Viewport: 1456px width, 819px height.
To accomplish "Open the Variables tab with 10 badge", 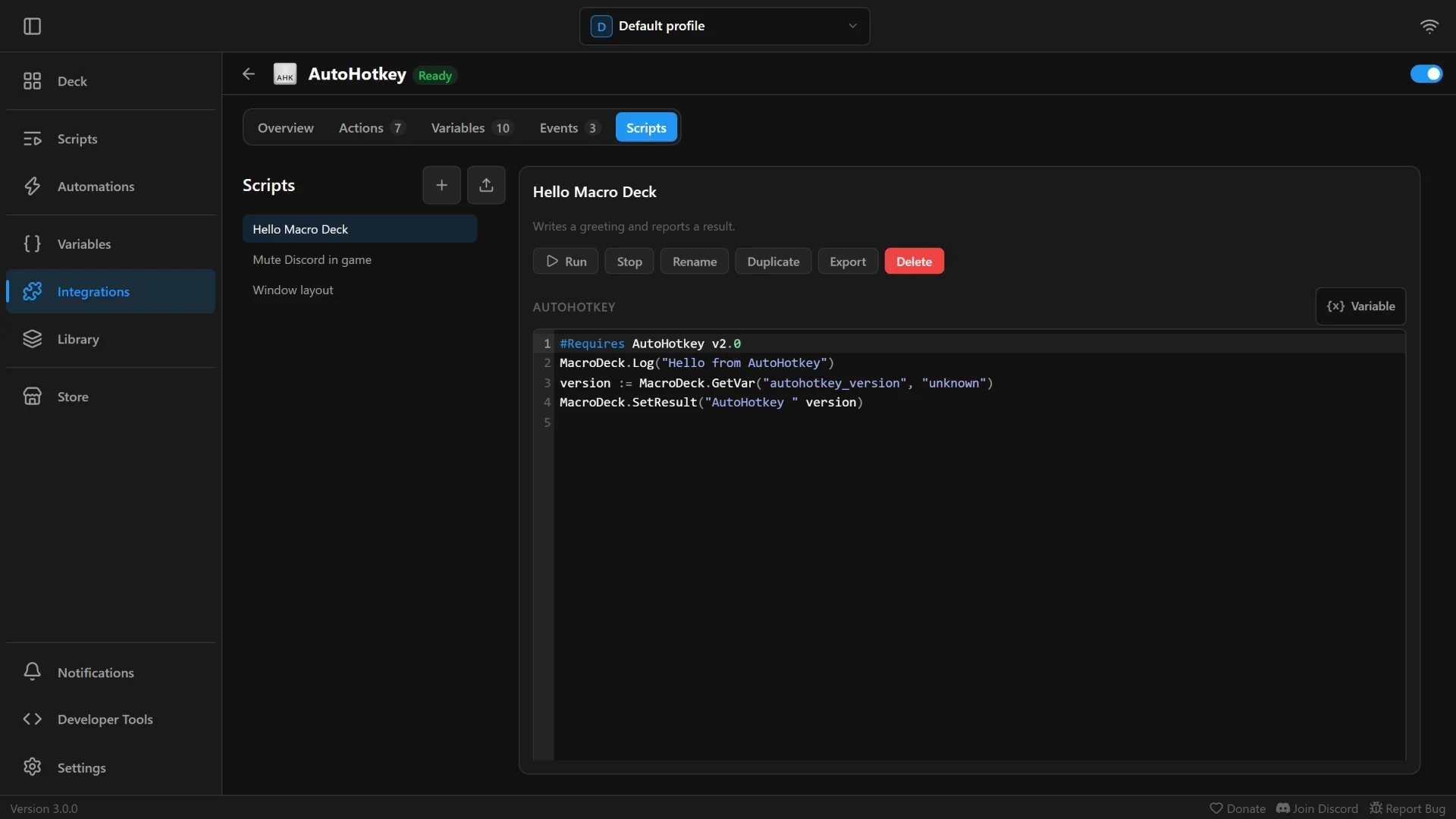I will [472, 128].
